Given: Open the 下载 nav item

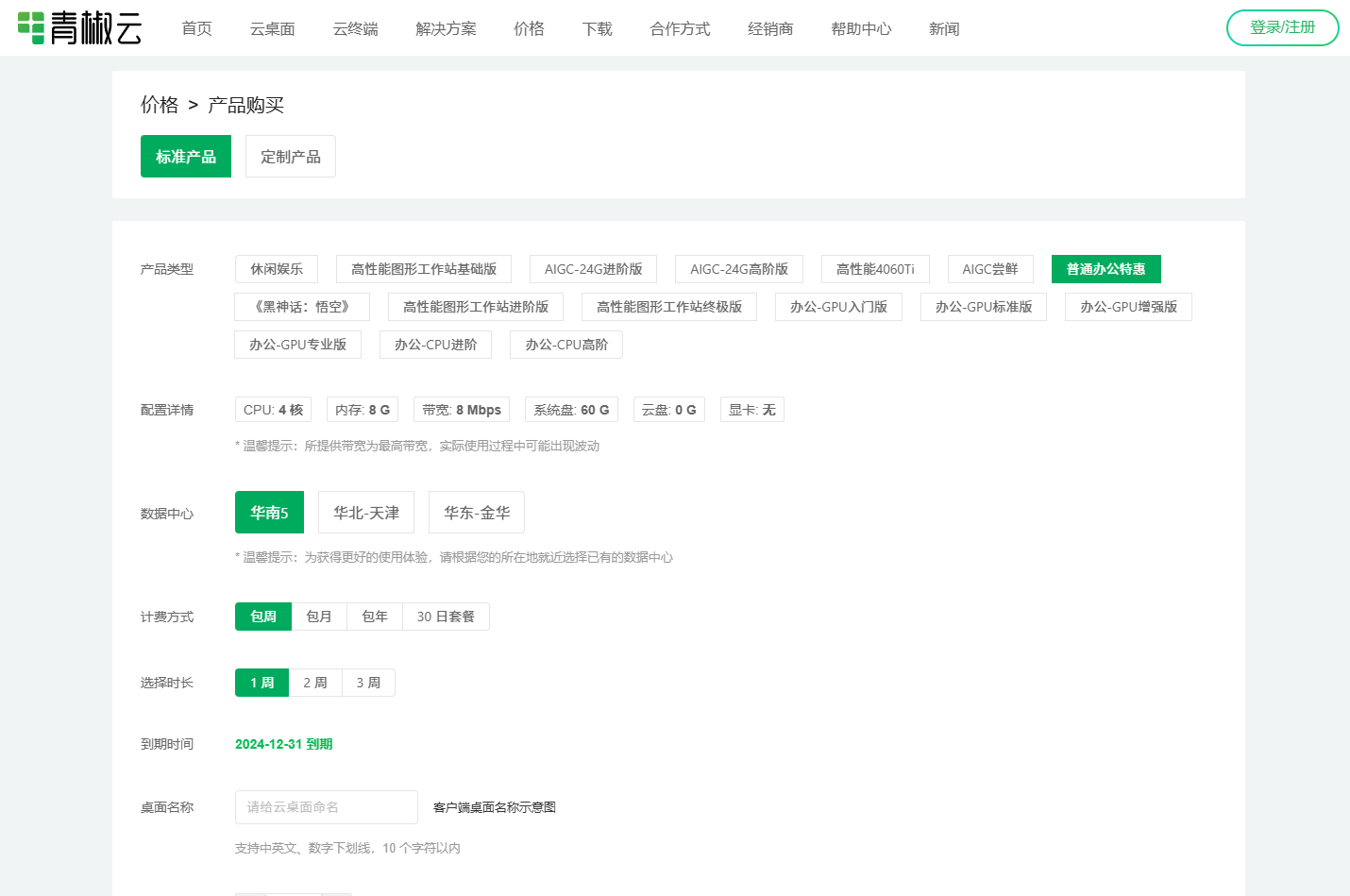Looking at the screenshot, I should point(597,29).
